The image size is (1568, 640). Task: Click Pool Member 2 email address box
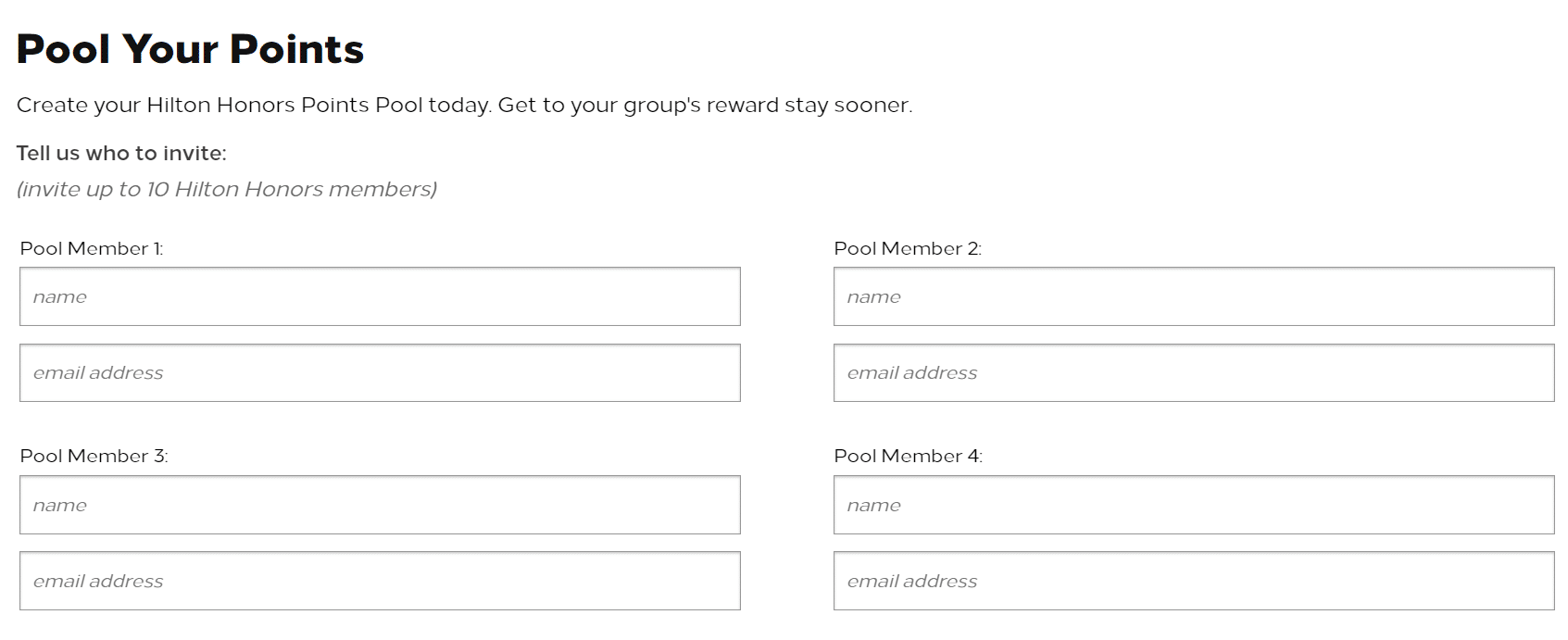point(1194,373)
